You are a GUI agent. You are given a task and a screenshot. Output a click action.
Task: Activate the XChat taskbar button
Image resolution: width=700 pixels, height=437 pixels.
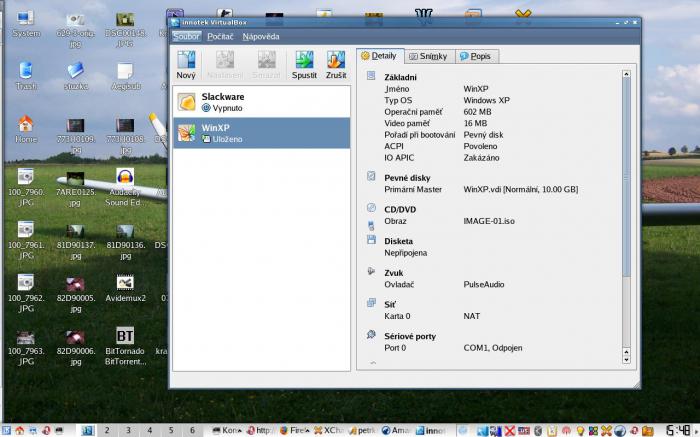coord(328,431)
